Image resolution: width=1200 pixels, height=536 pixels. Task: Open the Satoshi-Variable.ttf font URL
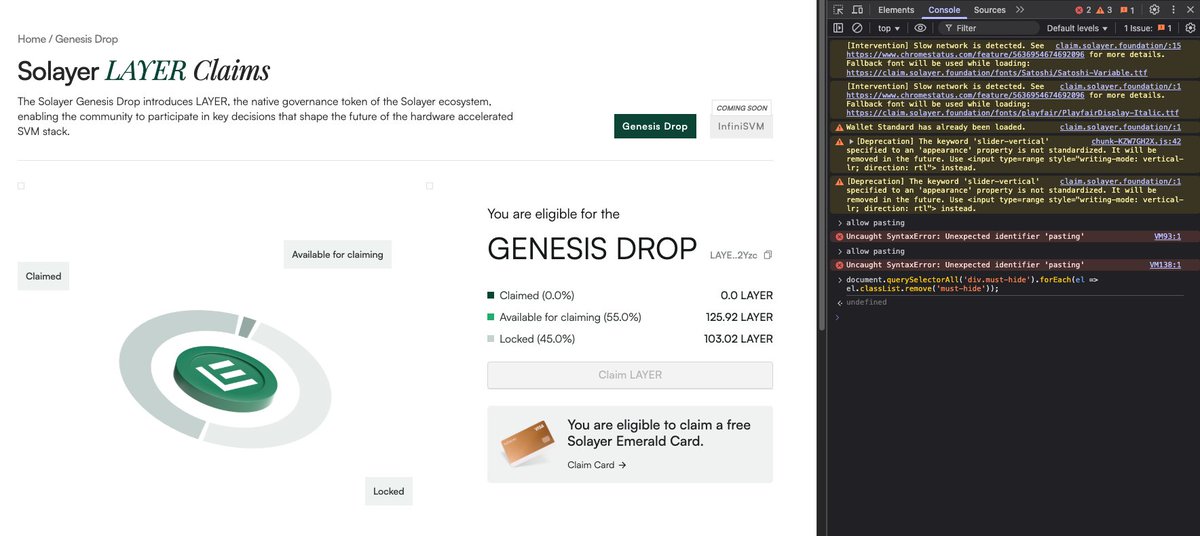[997, 73]
